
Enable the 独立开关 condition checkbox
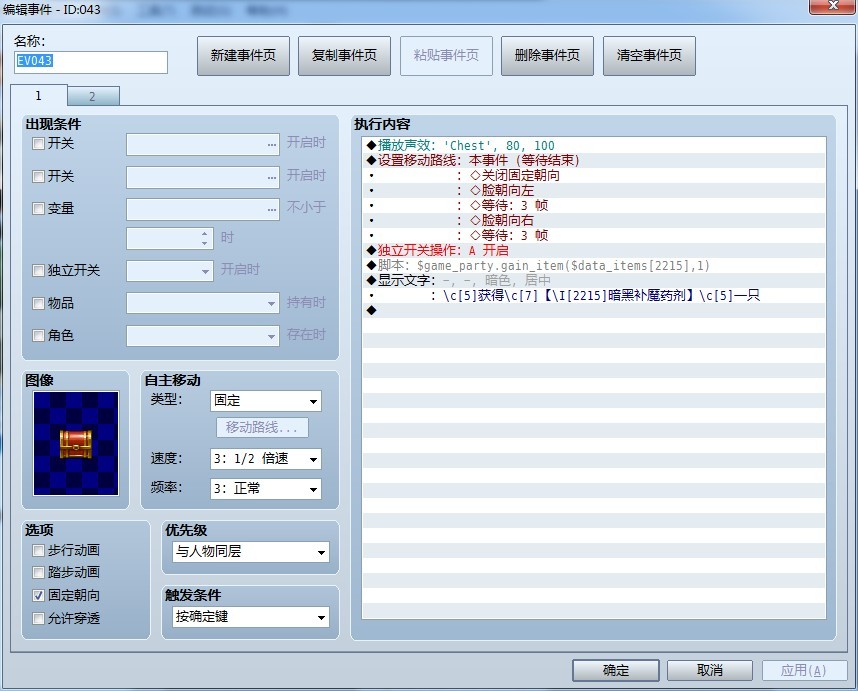coord(37,270)
